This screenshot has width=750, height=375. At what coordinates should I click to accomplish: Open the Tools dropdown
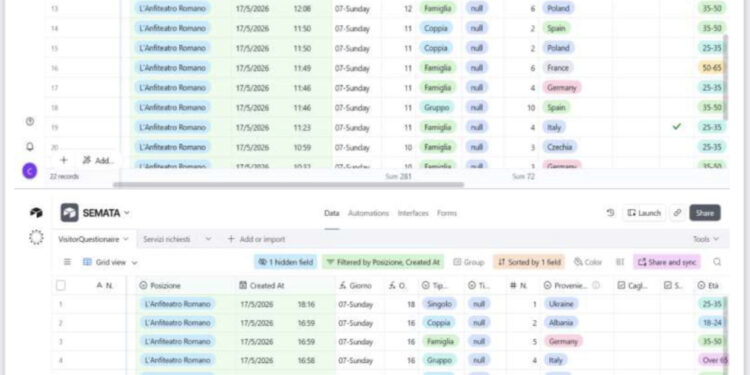[706, 239]
